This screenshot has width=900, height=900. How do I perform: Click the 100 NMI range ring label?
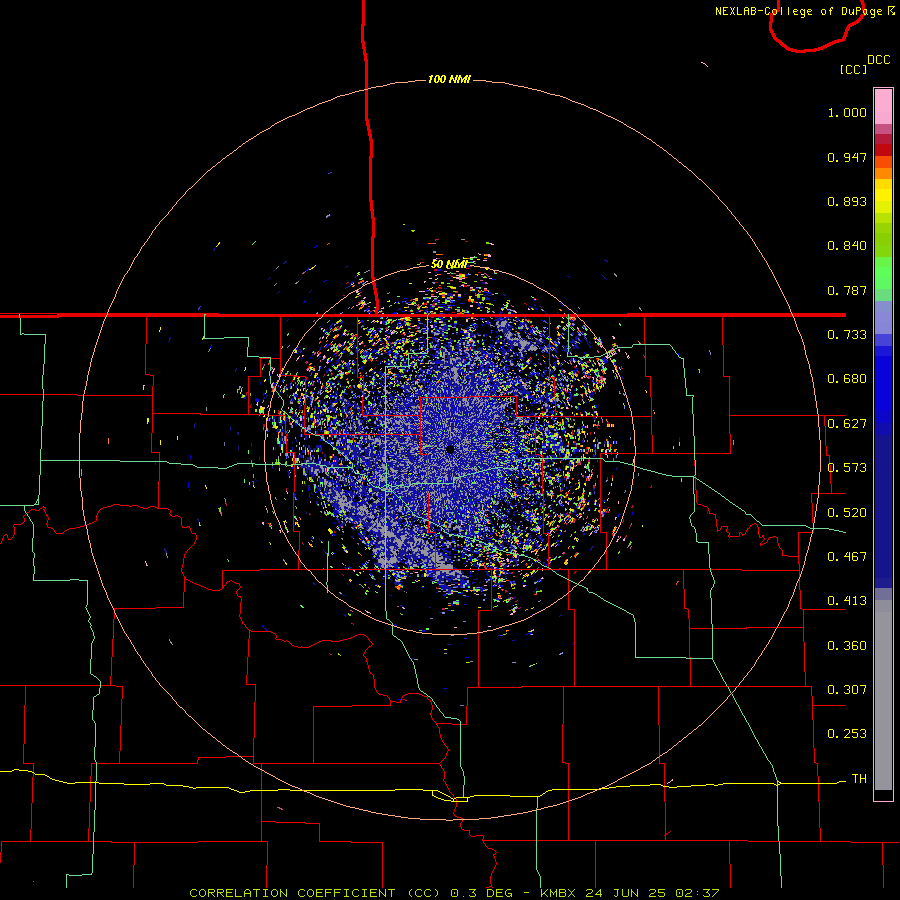[x=449, y=79]
